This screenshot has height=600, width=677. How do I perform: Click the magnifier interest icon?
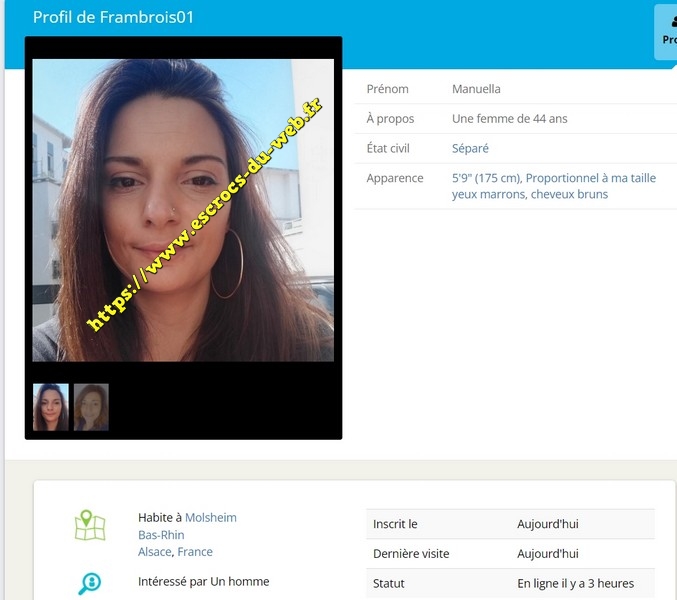tap(90, 584)
